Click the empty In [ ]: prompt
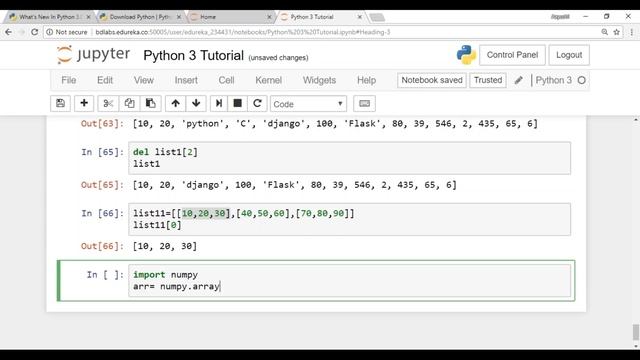Viewport: 640px width, 360px height. [x=105, y=275]
